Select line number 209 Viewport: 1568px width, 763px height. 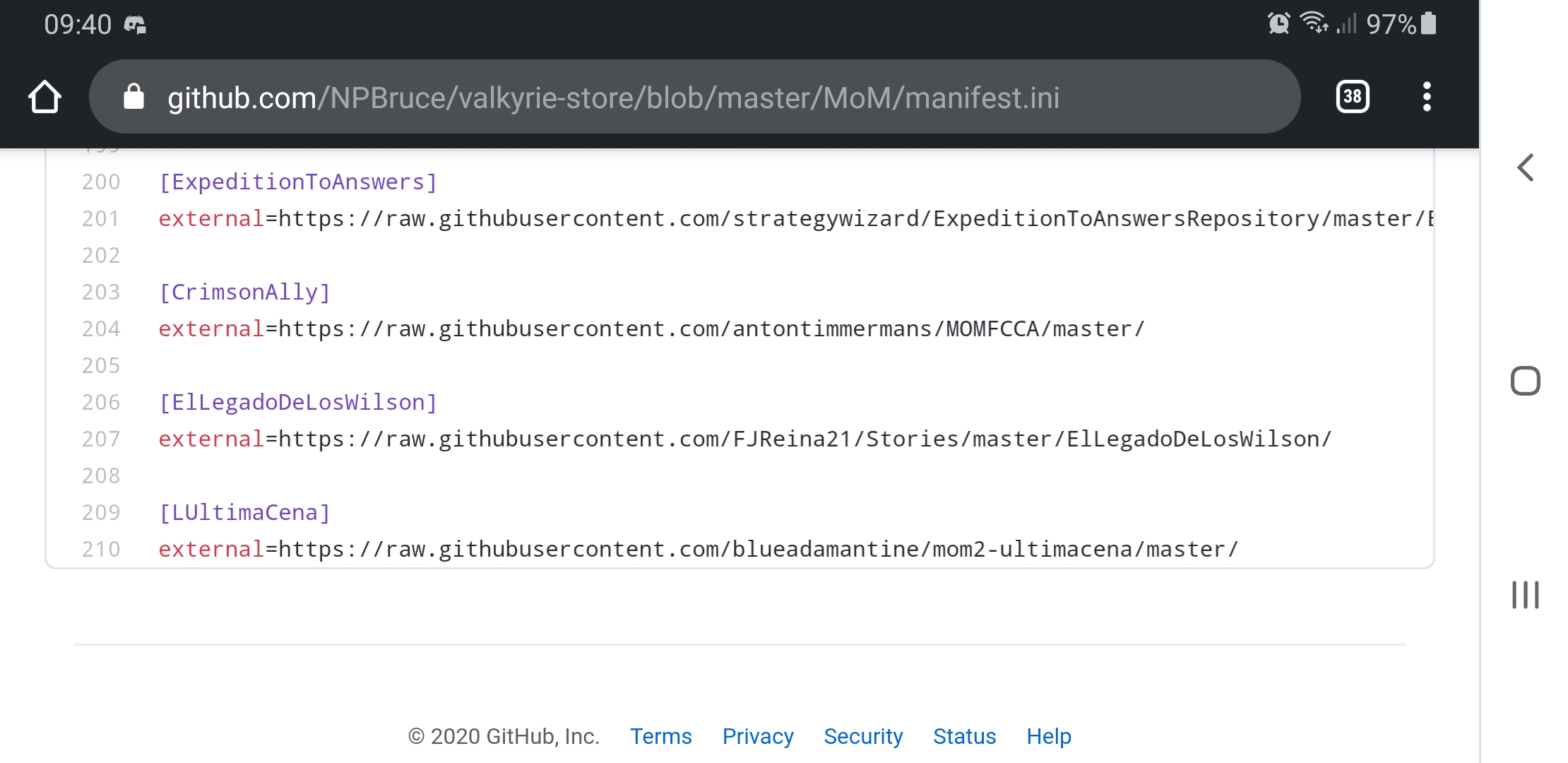coord(101,512)
